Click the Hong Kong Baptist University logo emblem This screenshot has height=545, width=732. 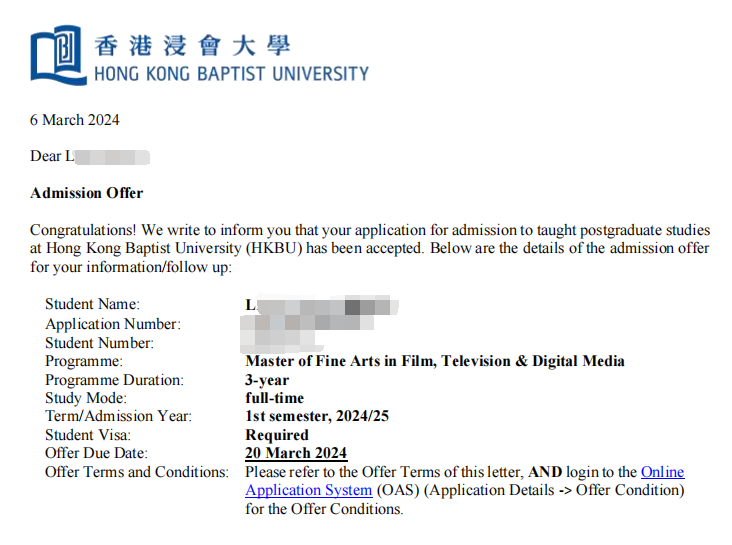coord(58,55)
